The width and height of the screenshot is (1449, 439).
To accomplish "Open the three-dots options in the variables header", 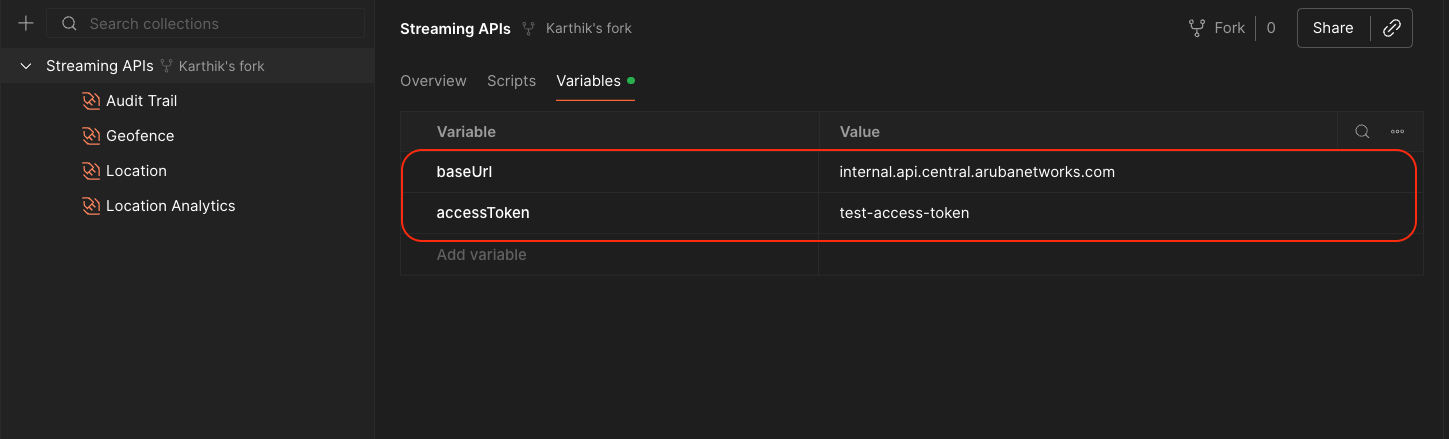I will 1397,131.
